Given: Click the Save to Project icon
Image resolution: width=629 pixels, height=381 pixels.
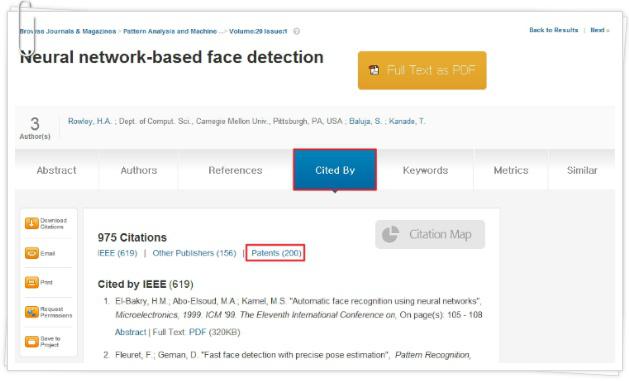Looking at the screenshot, I should point(32,341).
